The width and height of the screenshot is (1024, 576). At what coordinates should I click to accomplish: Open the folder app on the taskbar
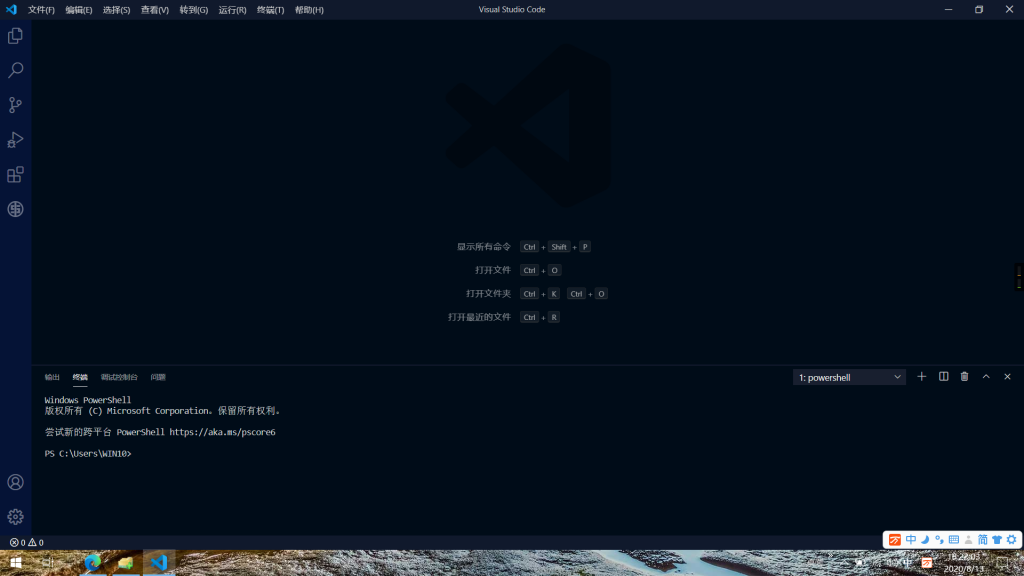coord(125,562)
